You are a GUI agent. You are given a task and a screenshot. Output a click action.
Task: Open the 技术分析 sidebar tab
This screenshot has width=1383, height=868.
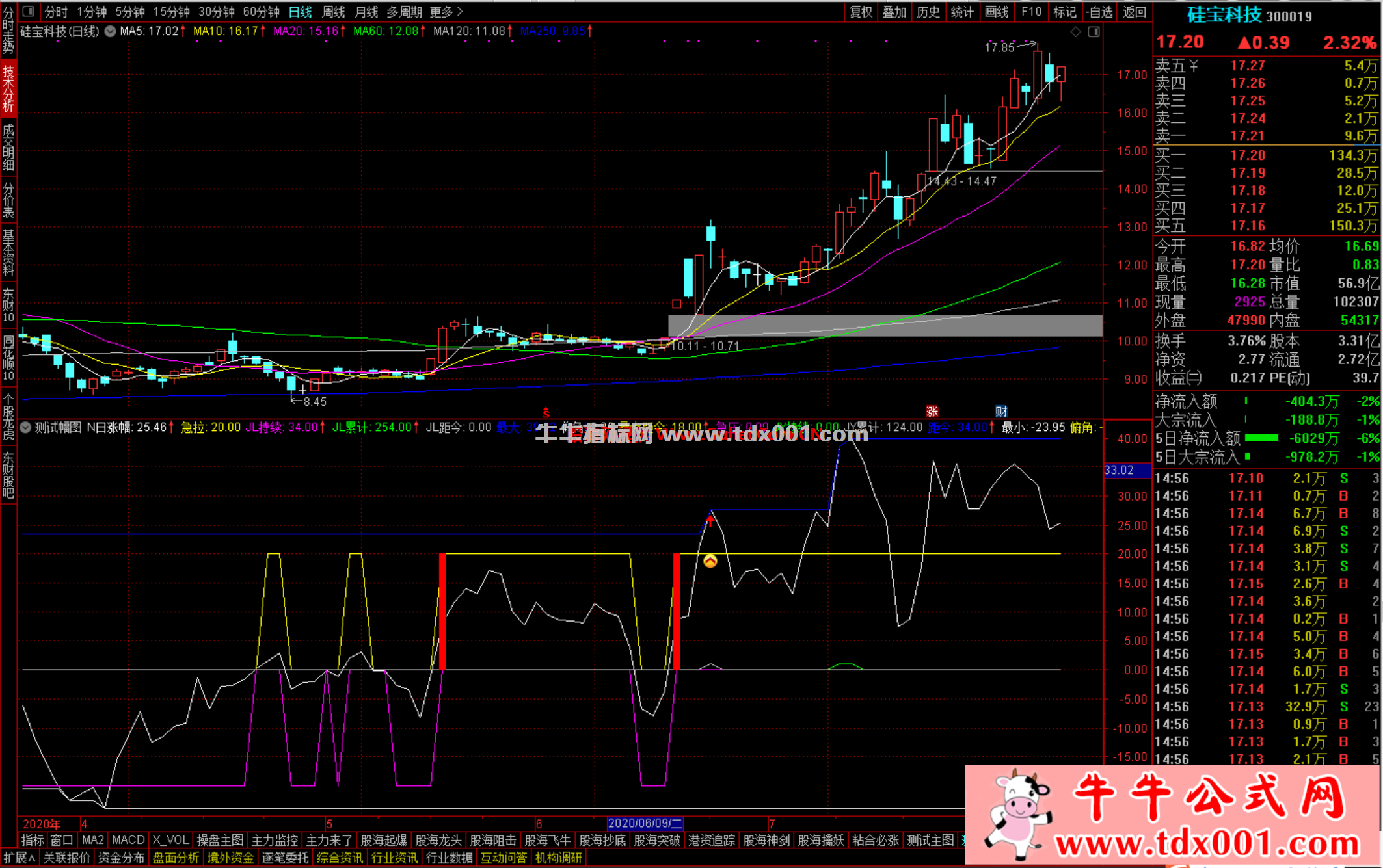[x=8, y=89]
